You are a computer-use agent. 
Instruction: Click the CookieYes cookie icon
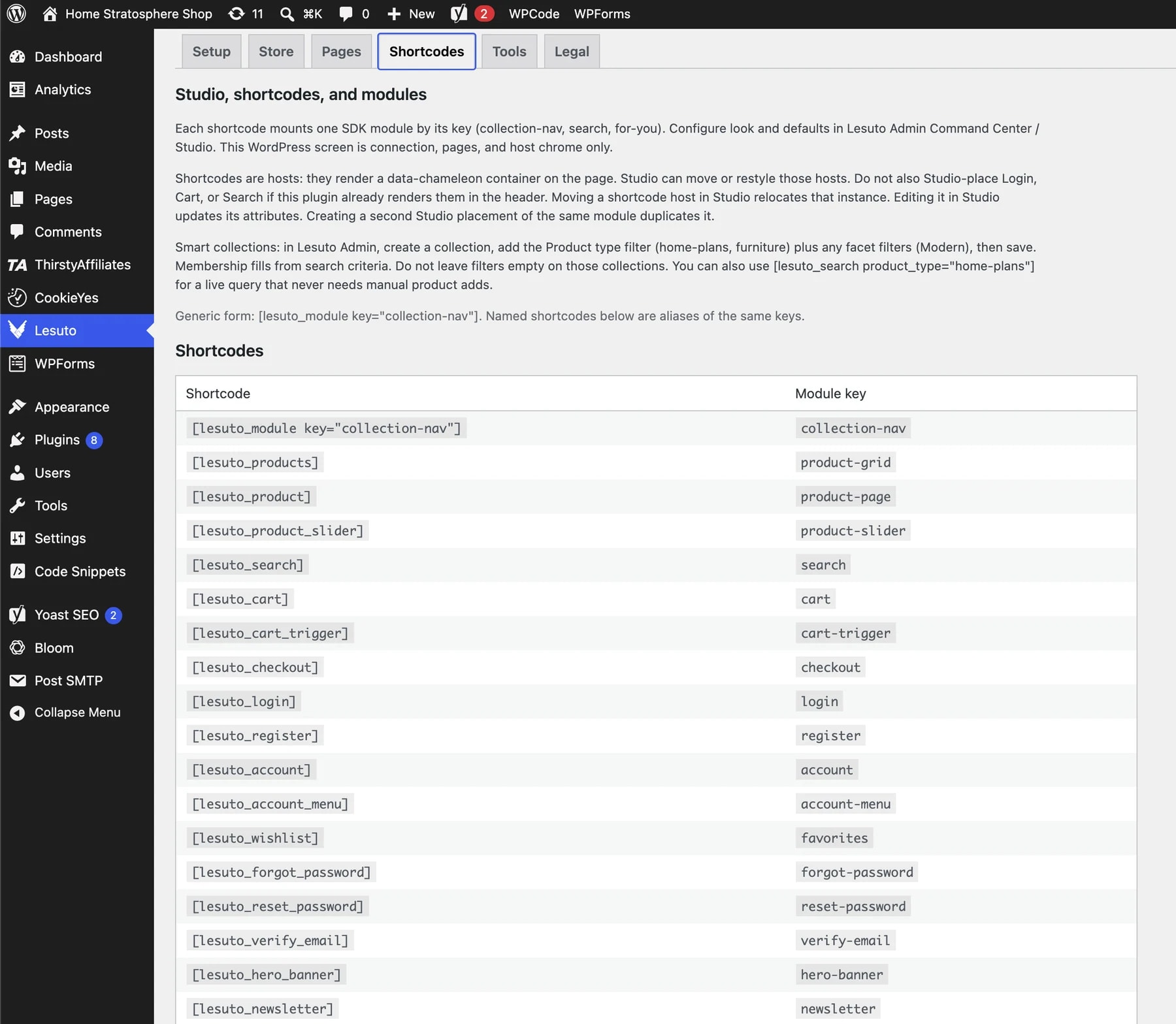(18, 298)
